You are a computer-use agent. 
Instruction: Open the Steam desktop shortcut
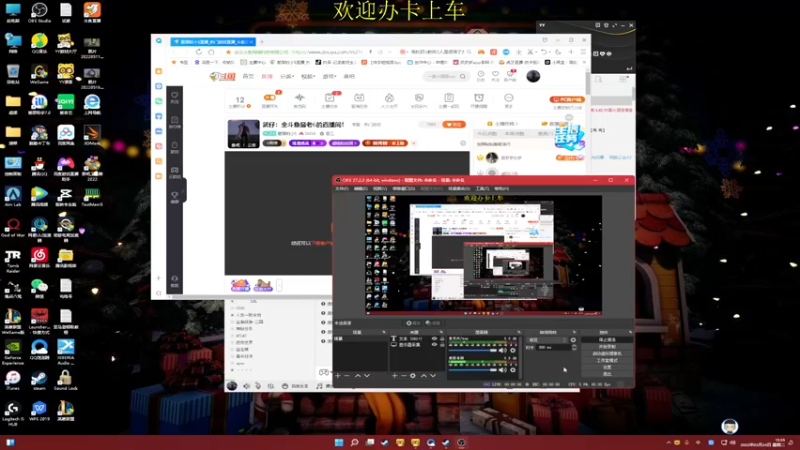39,381
